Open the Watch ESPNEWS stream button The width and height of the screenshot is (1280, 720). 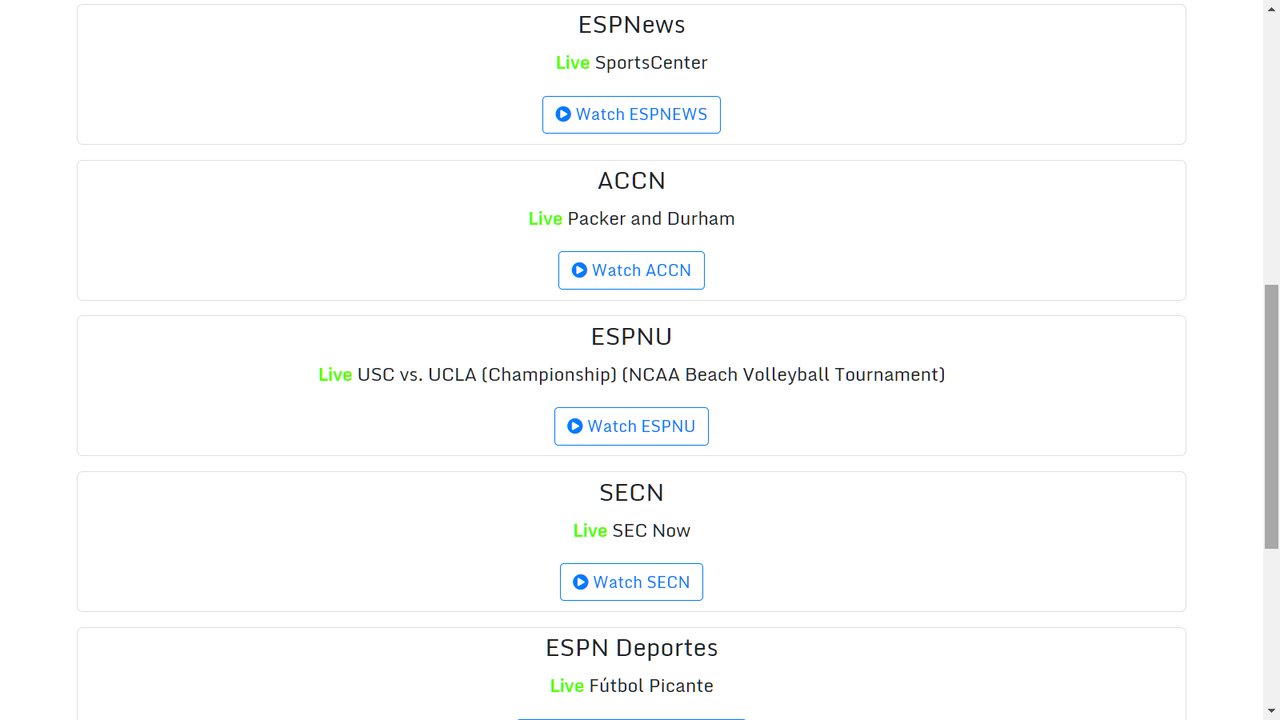[631, 114]
